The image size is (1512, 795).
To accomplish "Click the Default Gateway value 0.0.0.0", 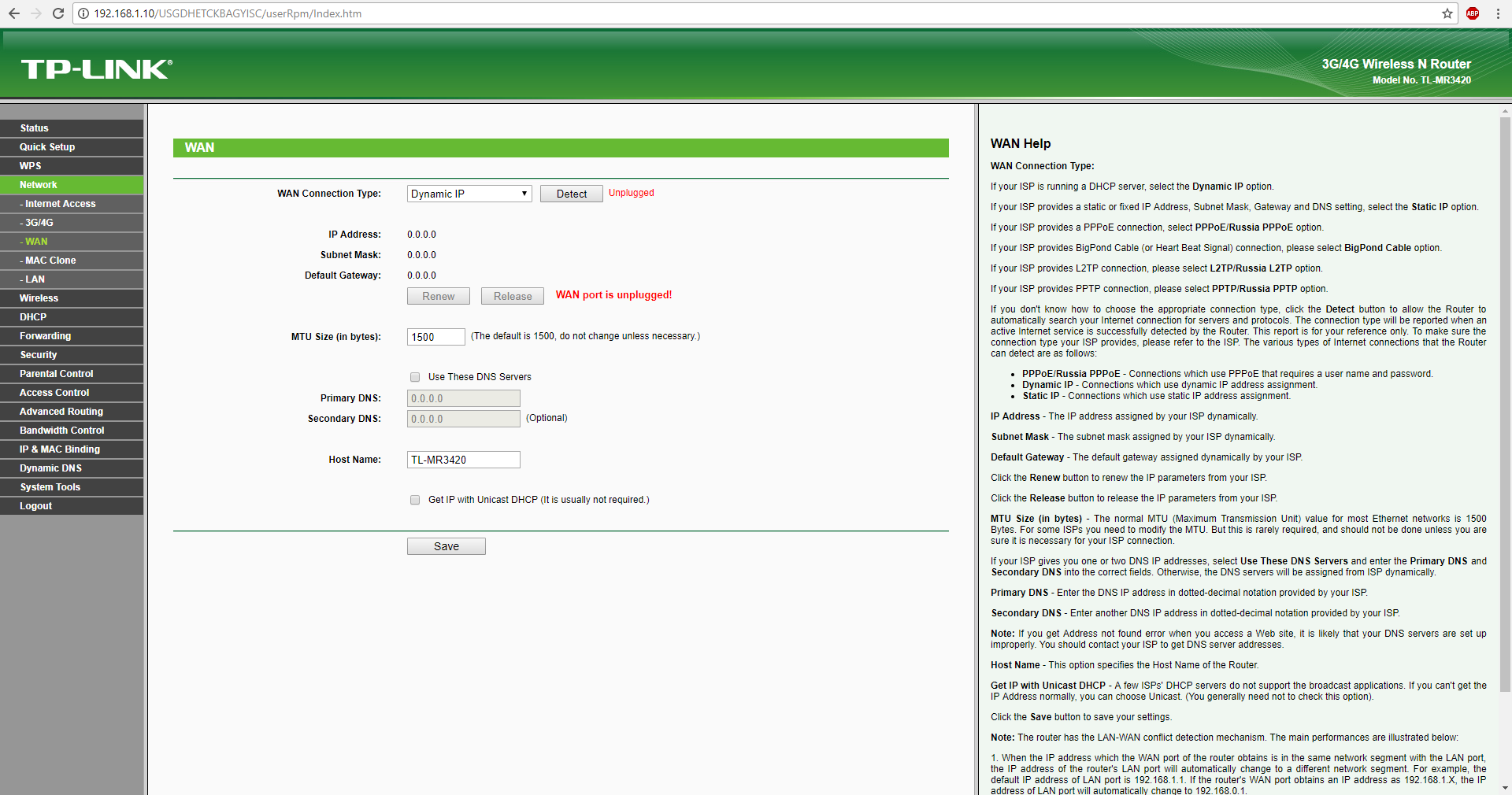I will [x=421, y=275].
